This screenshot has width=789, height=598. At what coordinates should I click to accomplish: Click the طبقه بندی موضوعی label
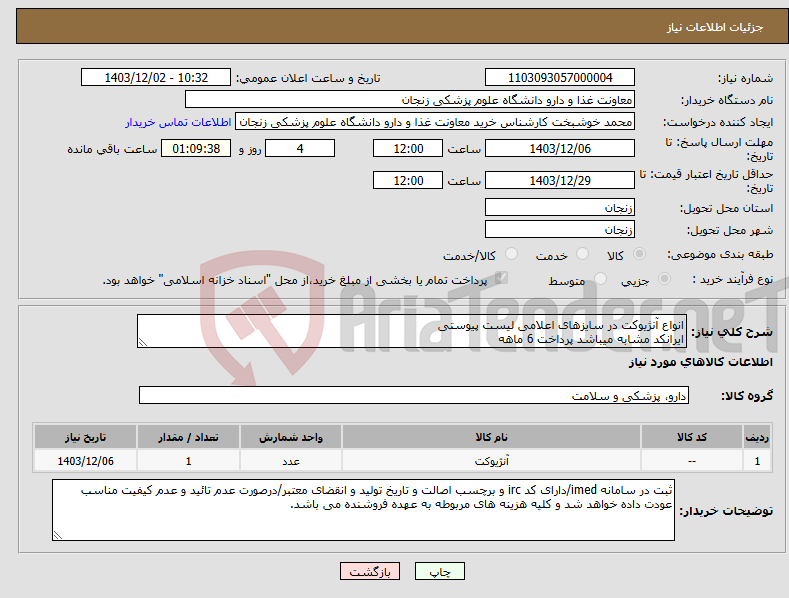[x=720, y=254]
